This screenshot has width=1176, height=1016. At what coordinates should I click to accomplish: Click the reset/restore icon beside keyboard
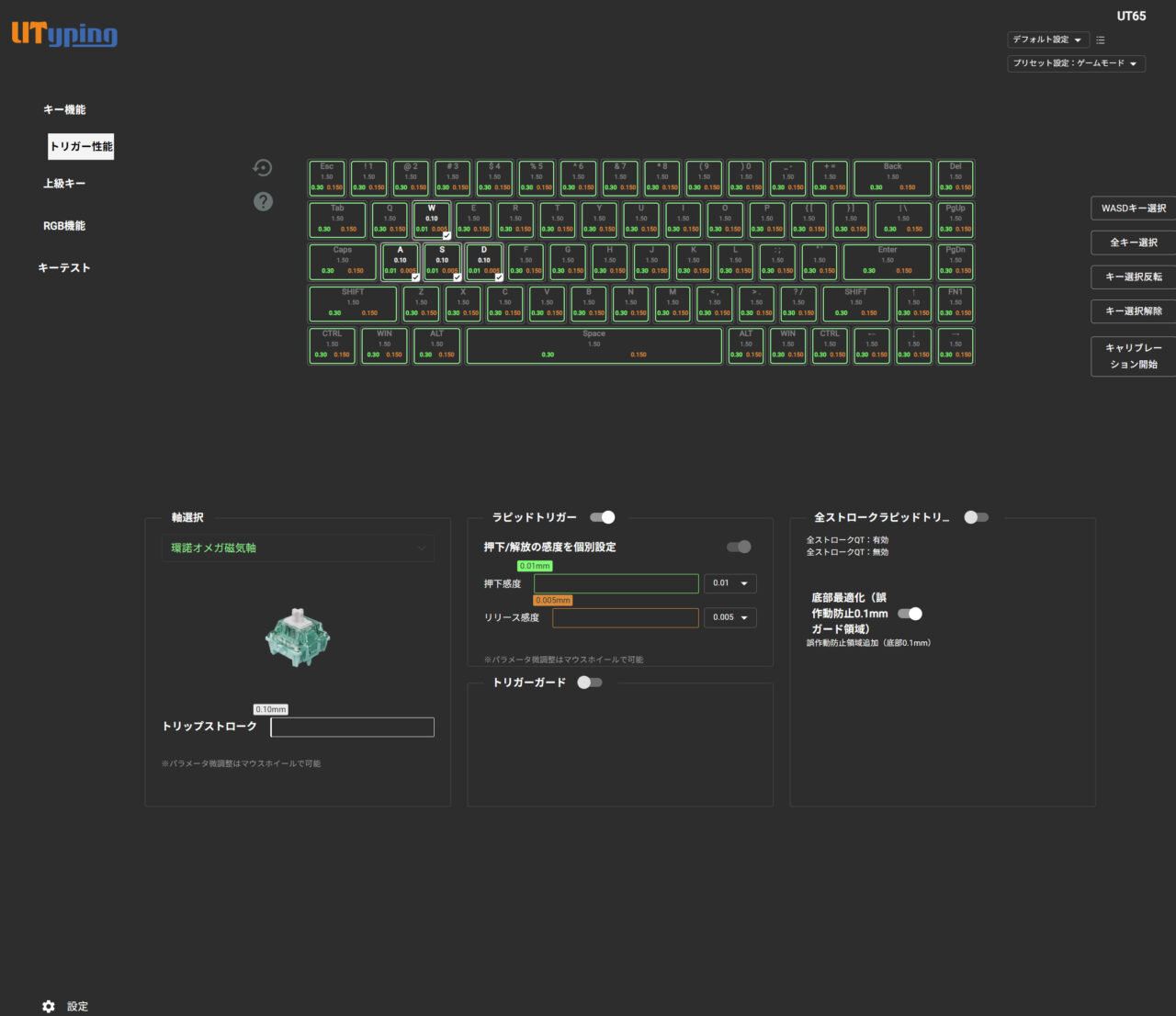tap(263, 167)
